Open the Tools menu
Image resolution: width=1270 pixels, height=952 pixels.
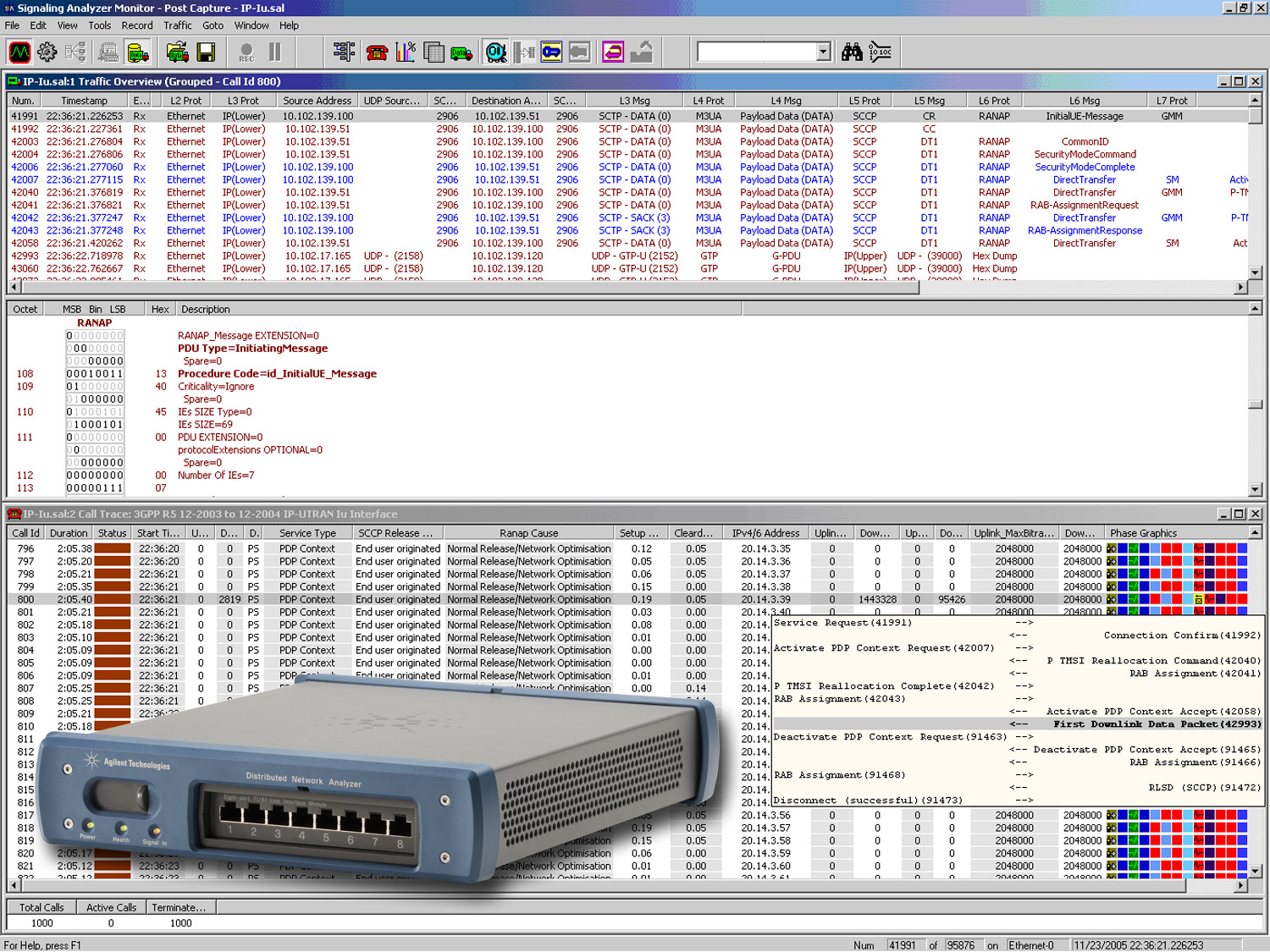click(100, 25)
